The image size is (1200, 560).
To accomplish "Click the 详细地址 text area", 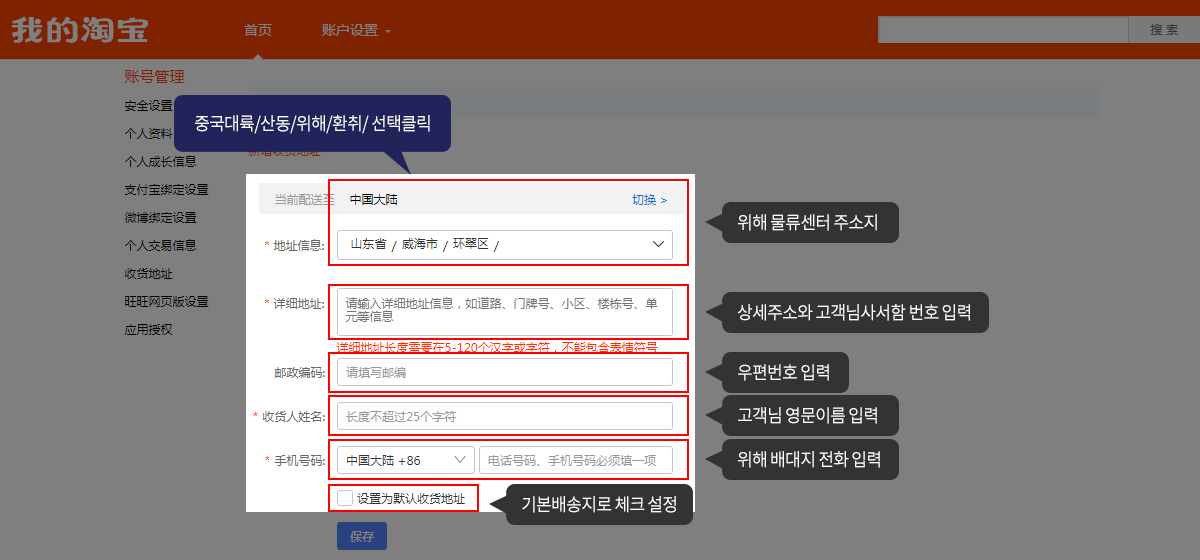I will (x=505, y=312).
